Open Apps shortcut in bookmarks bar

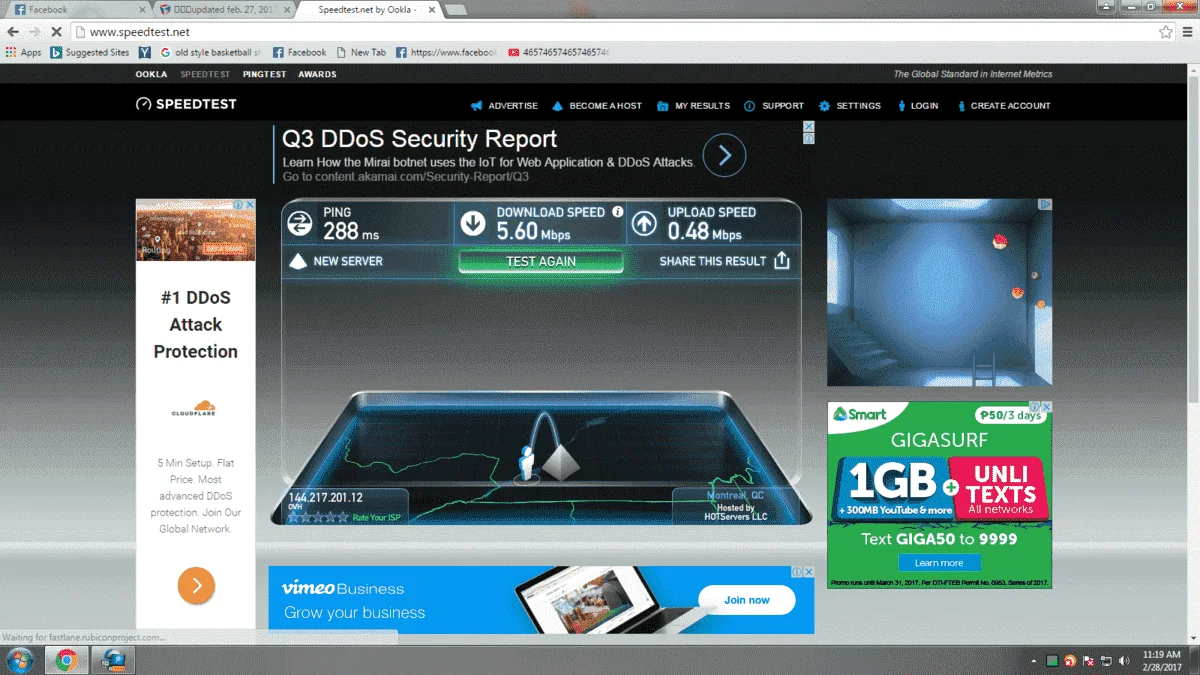pos(23,52)
